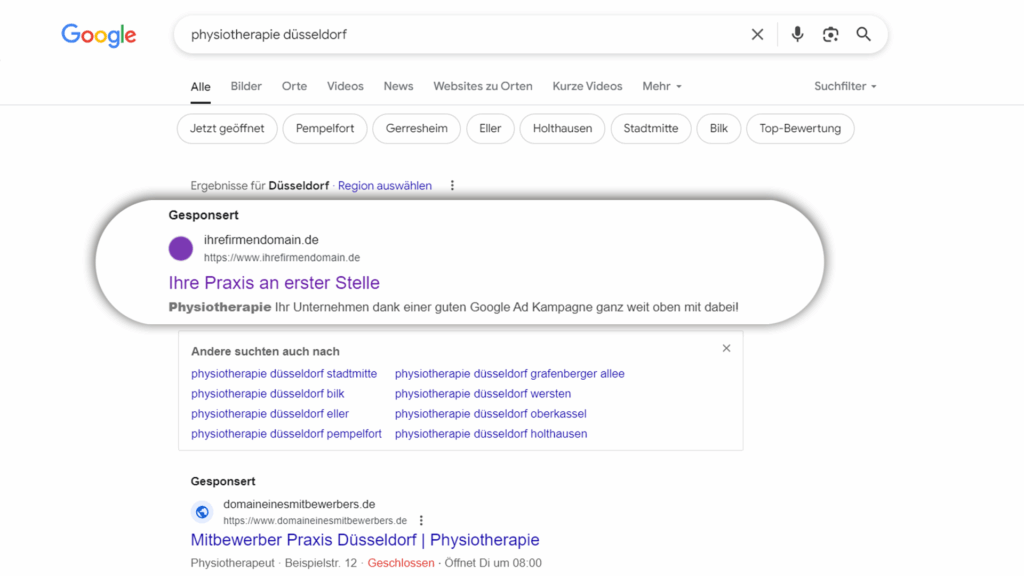Open the Ihre Praxis an erster Stelle link
The image size is (1024, 576).
point(274,283)
